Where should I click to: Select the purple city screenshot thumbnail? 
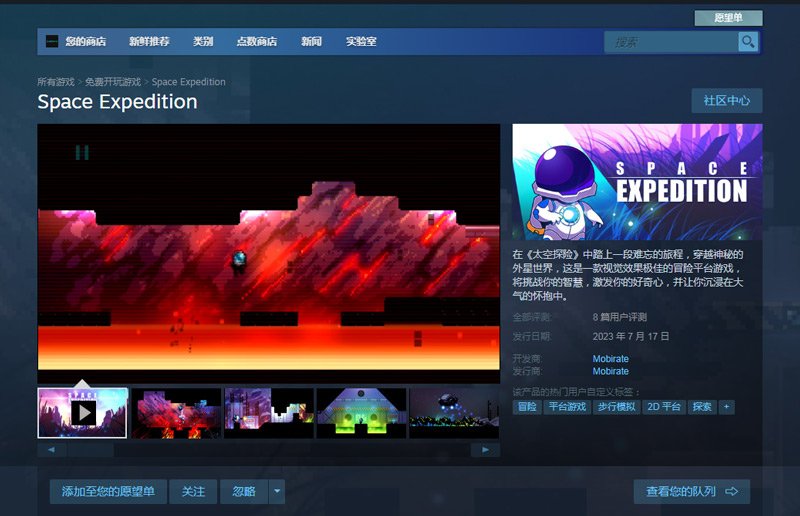coord(269,413)
